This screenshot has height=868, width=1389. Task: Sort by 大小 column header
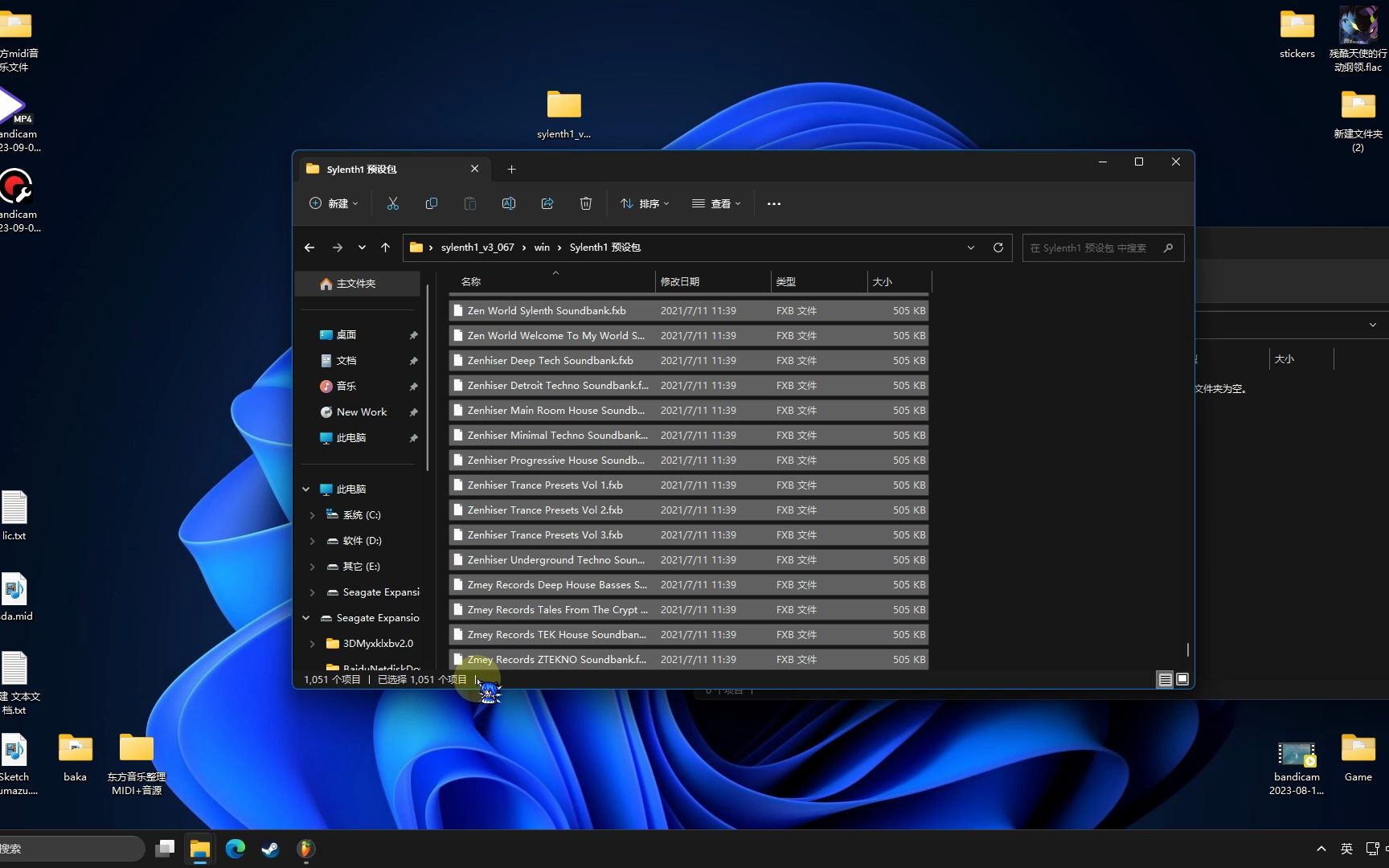click(899, 282)
